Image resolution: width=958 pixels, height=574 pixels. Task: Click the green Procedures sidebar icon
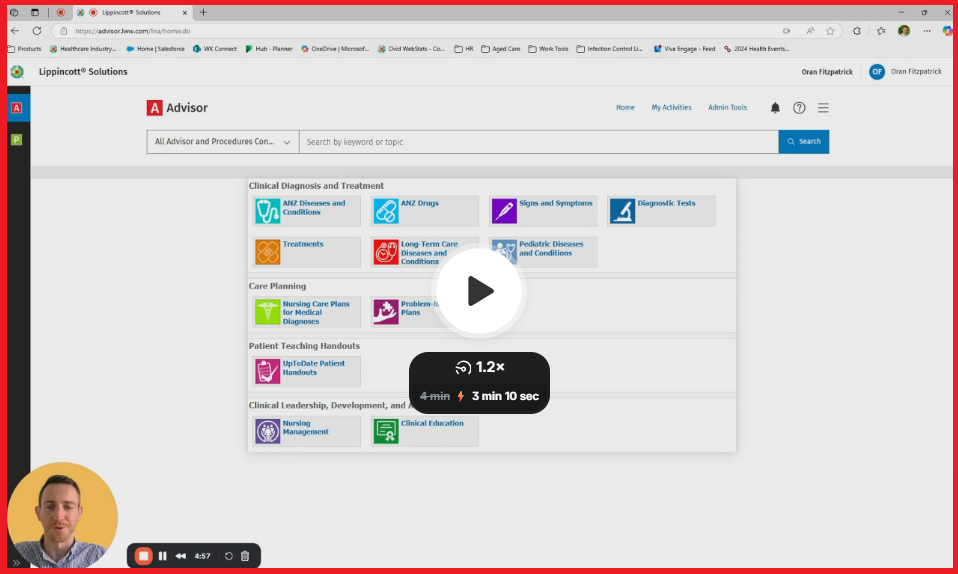(x=16, y=140)
